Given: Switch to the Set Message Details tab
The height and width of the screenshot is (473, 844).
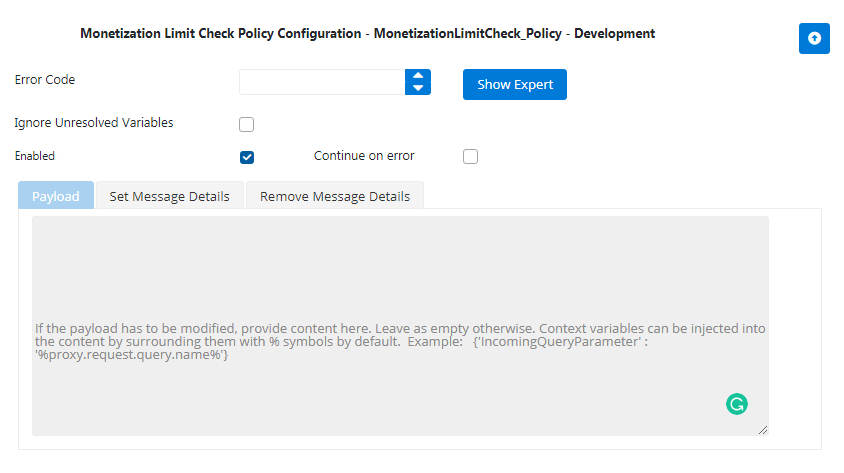Looking at the screenshot, I should point(170,196).
